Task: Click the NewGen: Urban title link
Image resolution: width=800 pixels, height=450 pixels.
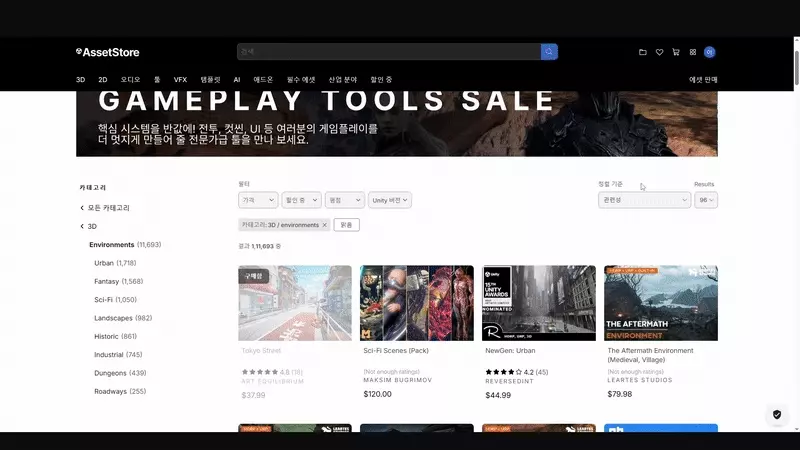Action: (x=510, y=351)
